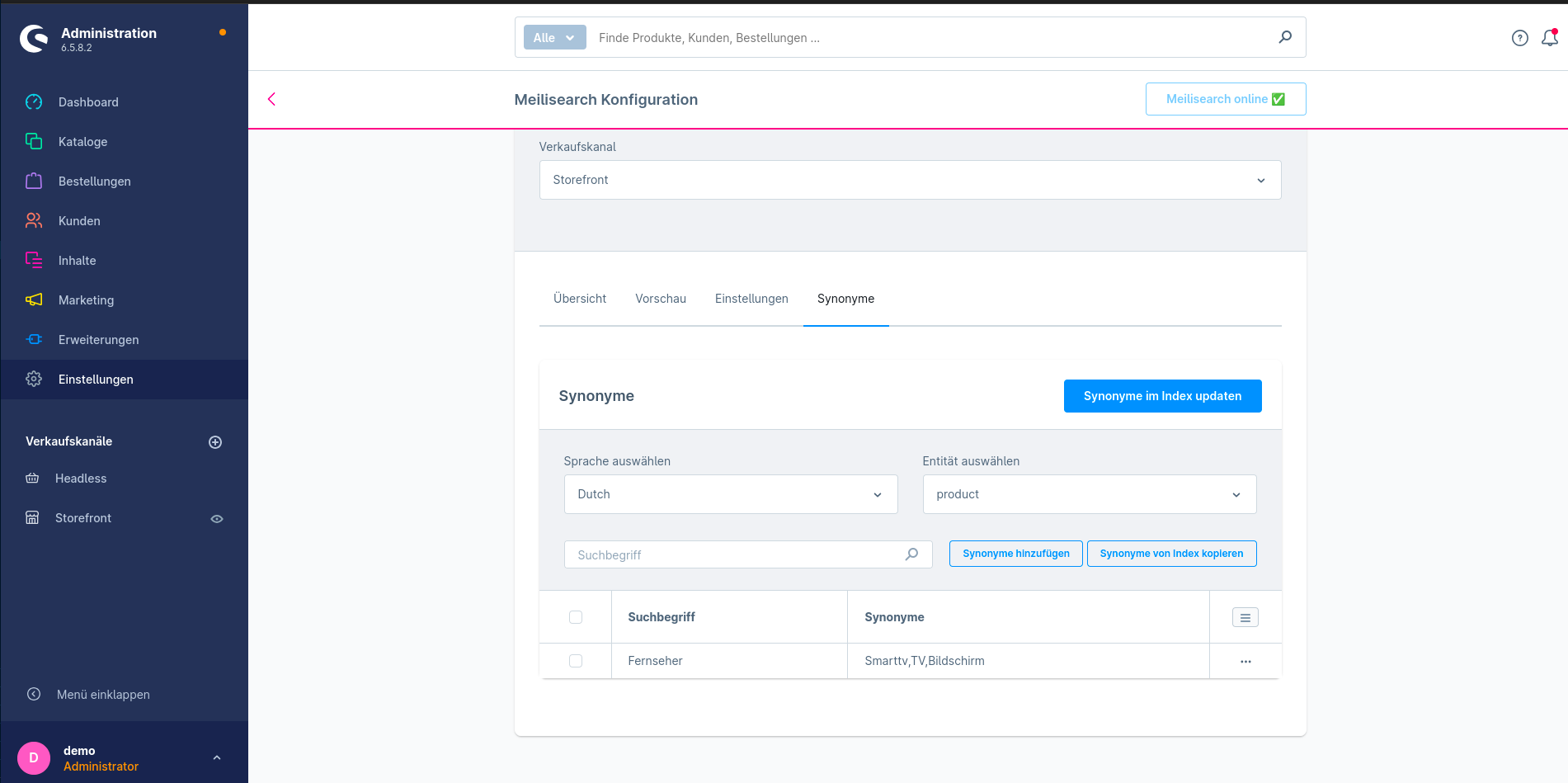Add a sales channel with plus icon
Viewport: 1568px width, 783px height.
pos(215,442)
